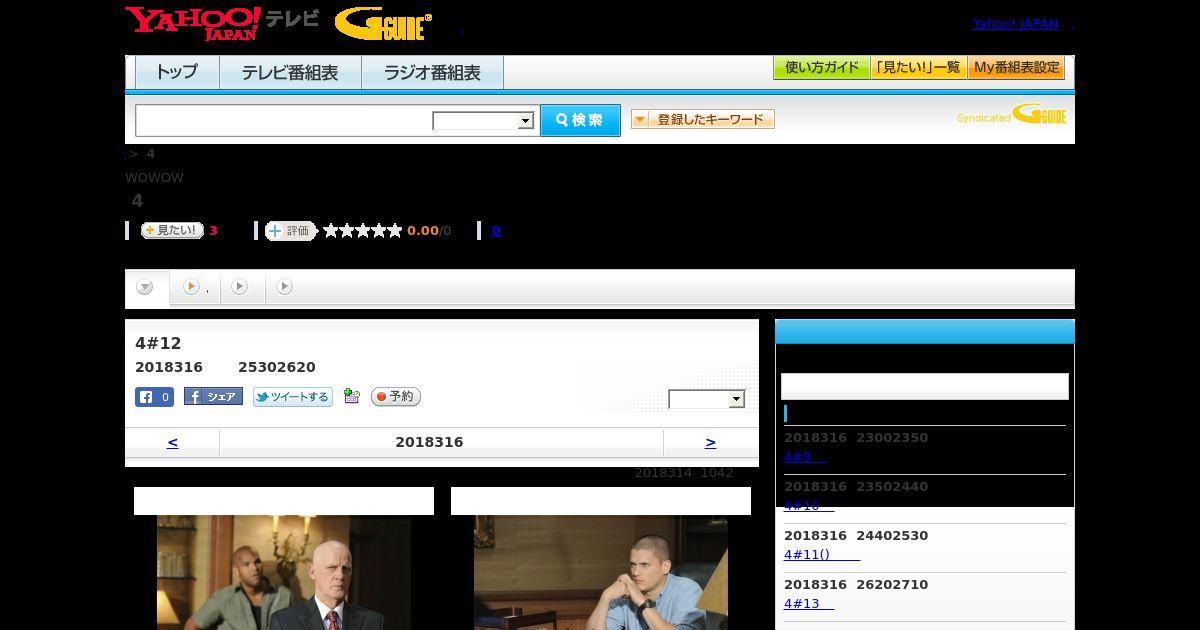This screenshot has width=1200, height=630.
Task: Click the 2018316 26202710 schedule time
Action: coord(856,585)
